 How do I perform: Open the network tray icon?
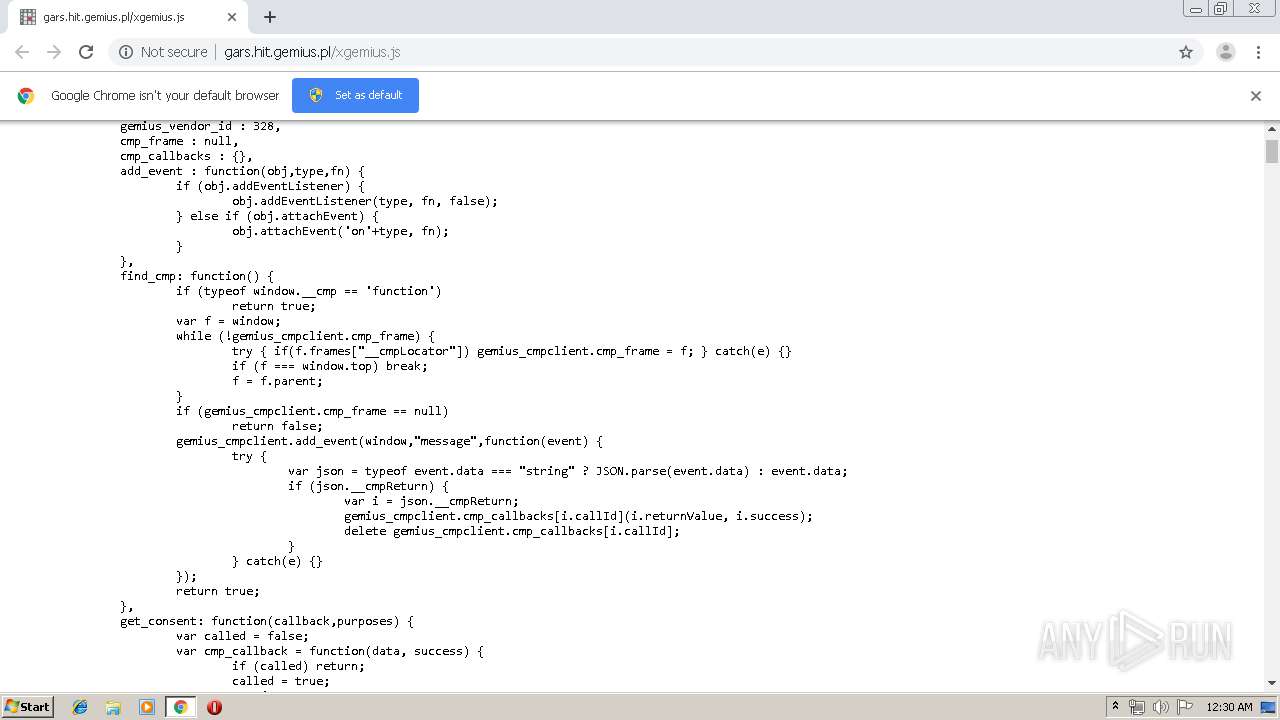pos(1137,707)
